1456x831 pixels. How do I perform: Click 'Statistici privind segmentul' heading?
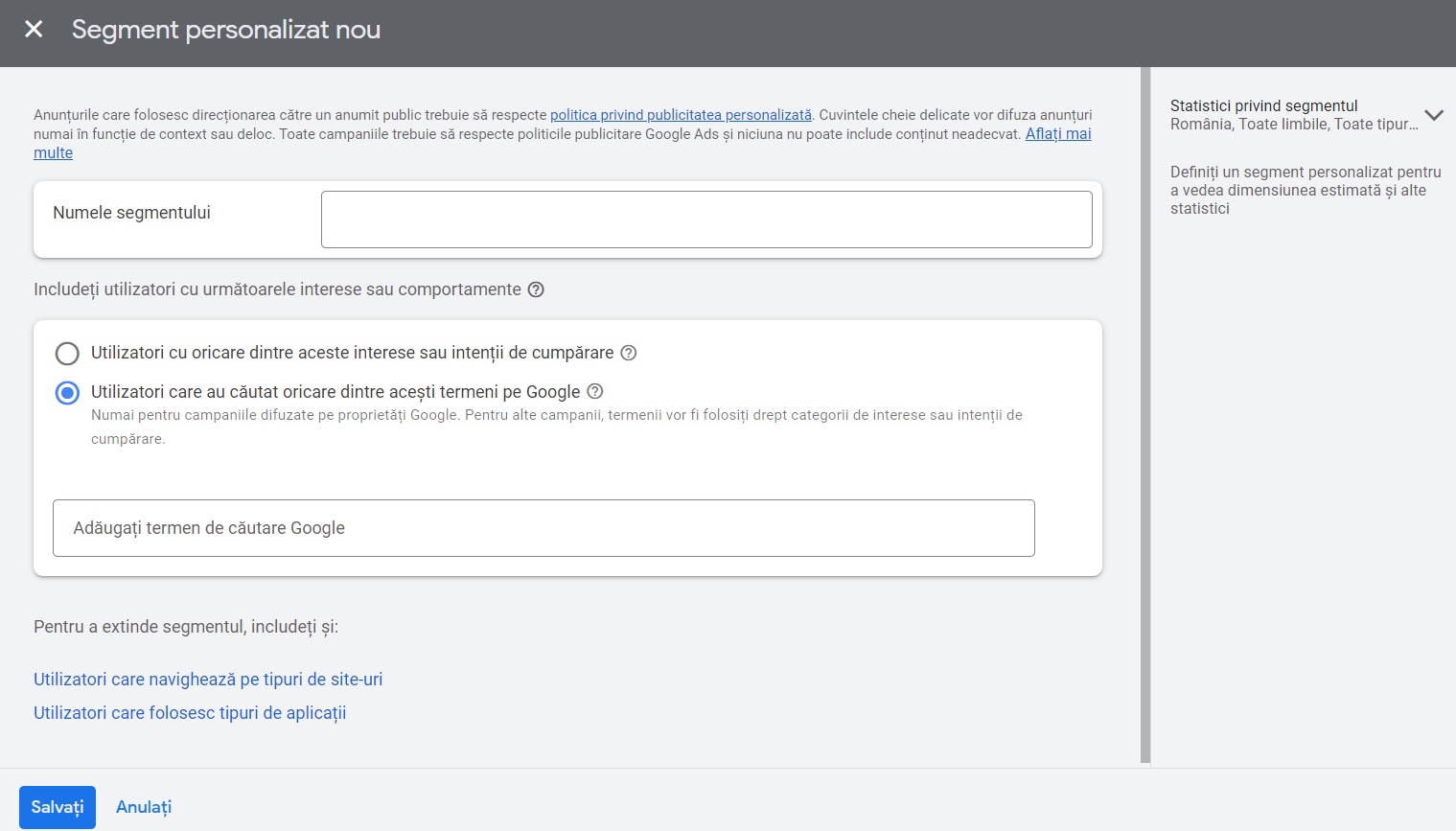1263,105
